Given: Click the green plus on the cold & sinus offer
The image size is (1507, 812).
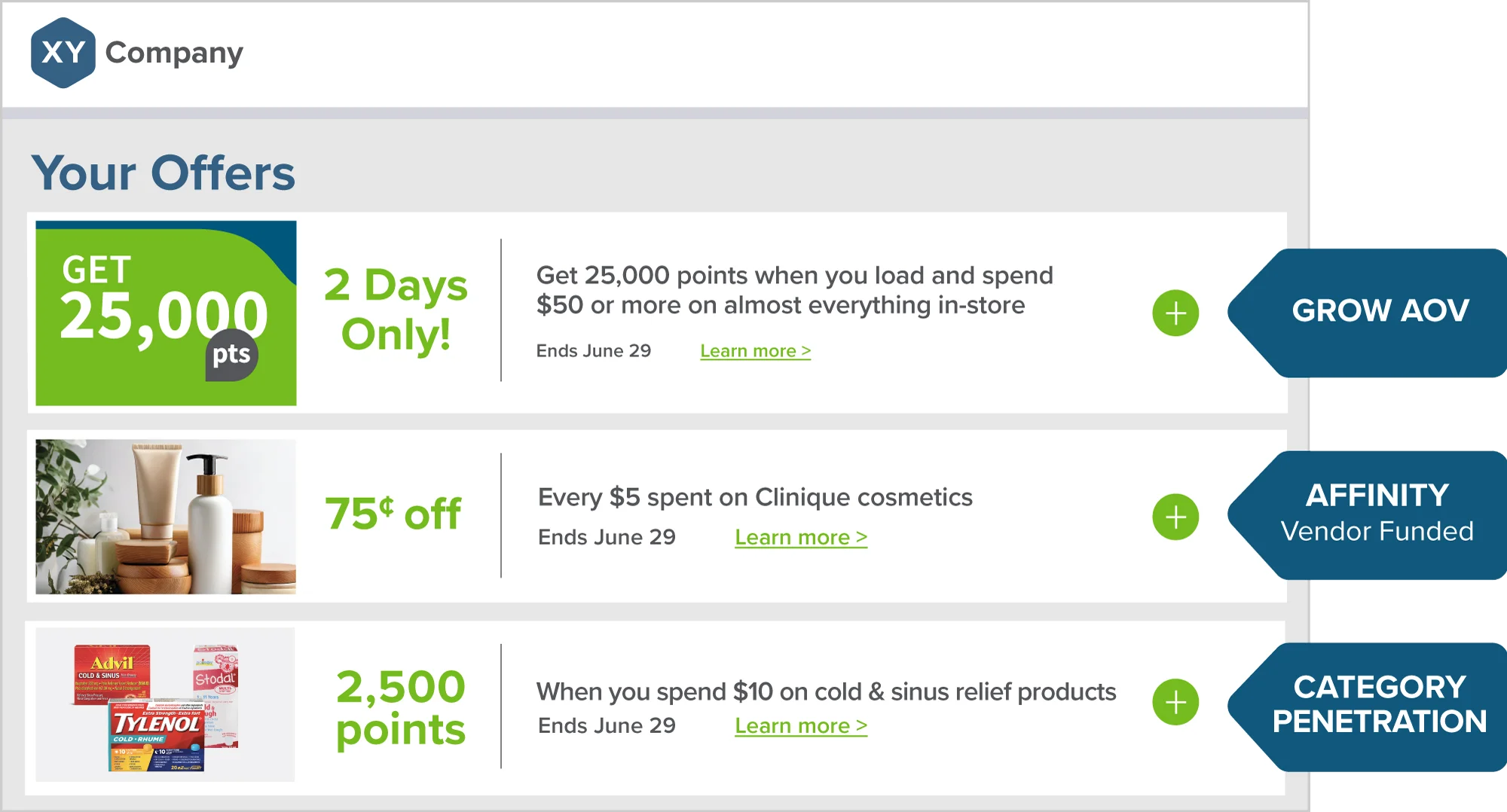Looking at the screenshot, I should click(1175, 702).
